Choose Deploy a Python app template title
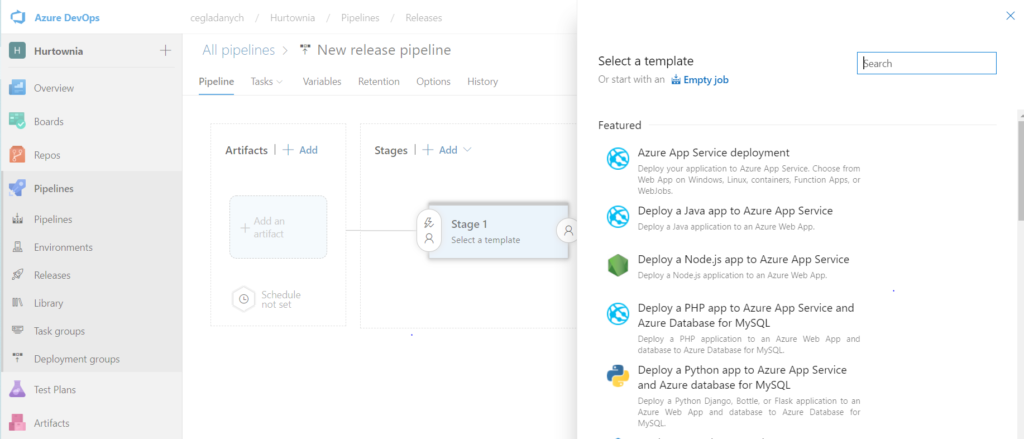Image resolution: width=1024 pixels, height=439 pixels. pos(742,378)
